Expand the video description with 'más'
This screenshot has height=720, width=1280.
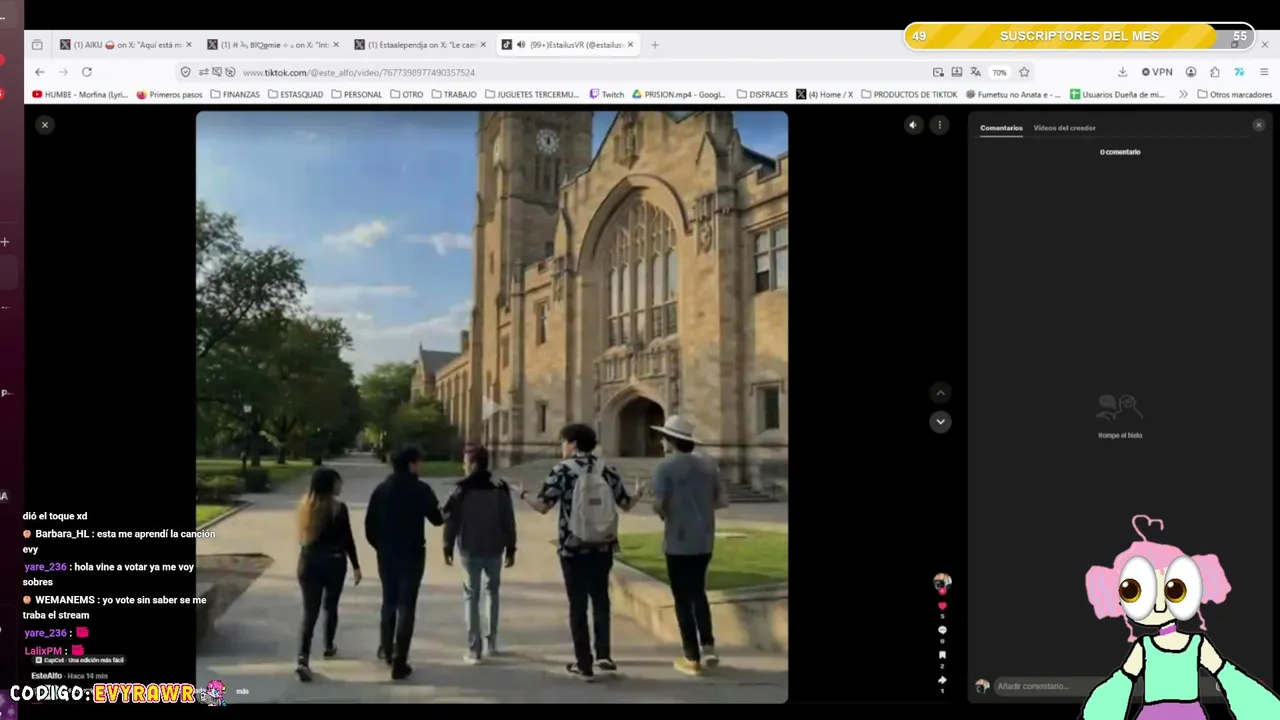click(x=242, y=691)
